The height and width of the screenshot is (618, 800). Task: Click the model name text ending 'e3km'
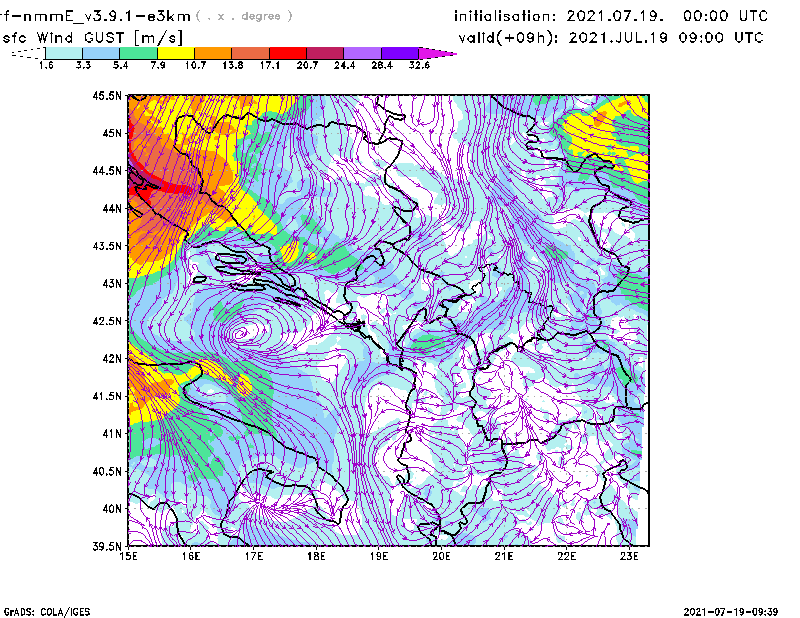pos(95,16)
